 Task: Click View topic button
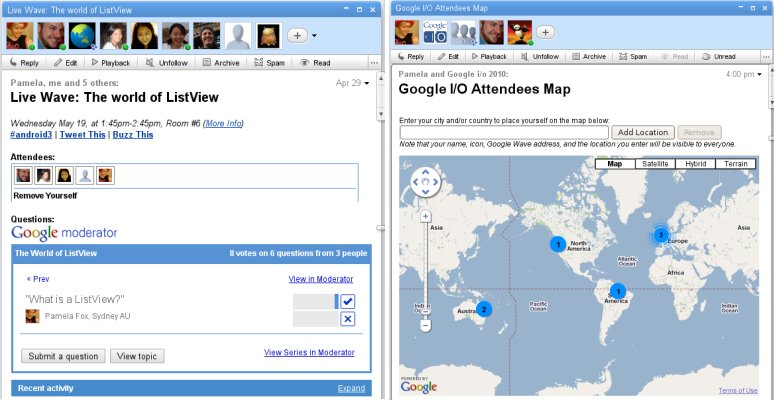[137, 356]
